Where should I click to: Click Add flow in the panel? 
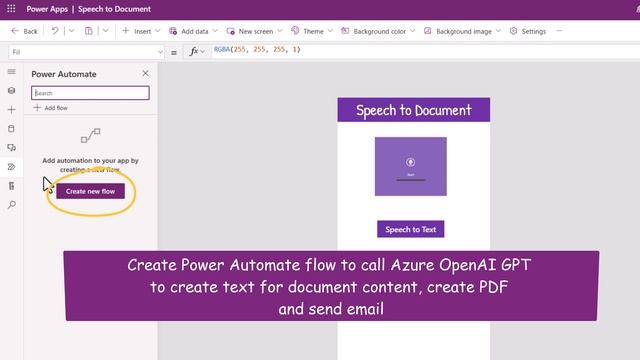(x=51, y=108)
